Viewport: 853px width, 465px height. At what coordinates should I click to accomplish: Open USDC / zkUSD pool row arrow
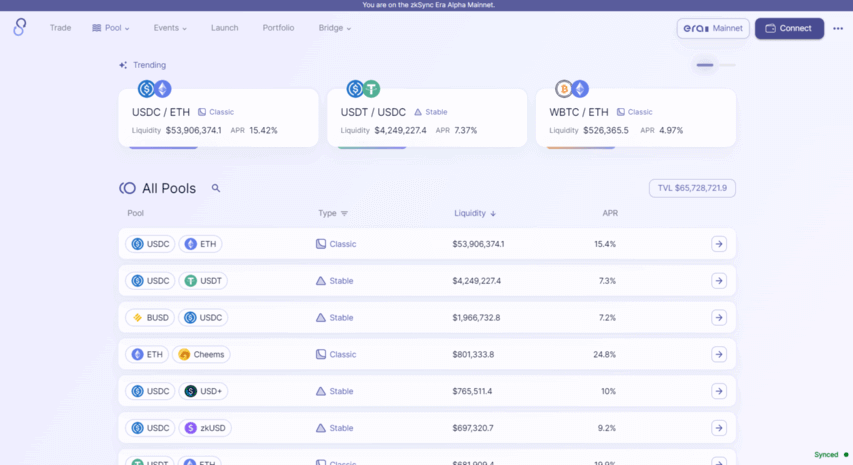[x=719, y=428]
